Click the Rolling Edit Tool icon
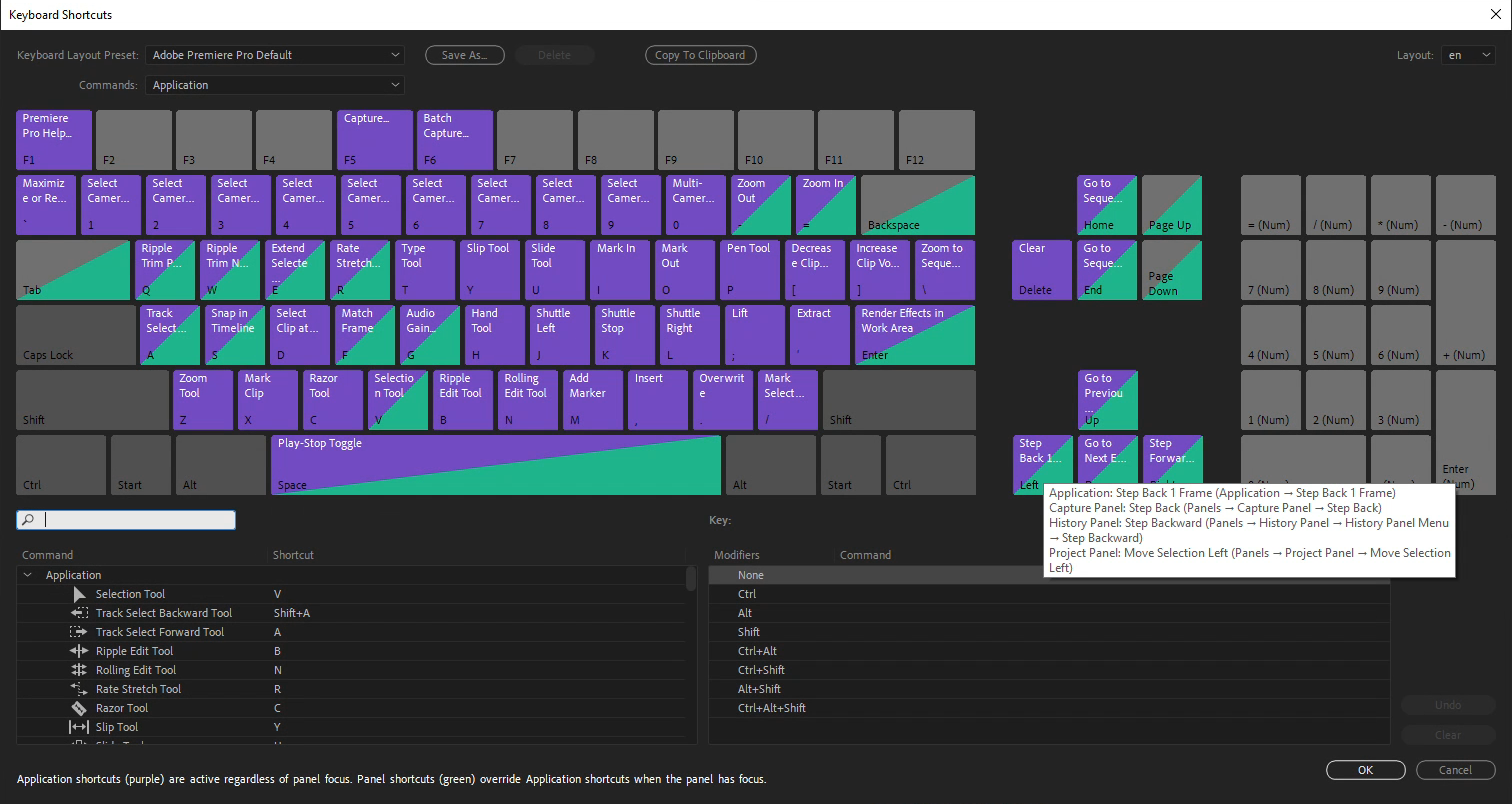This screenshot has width=1512, height=804. [78, 669]
